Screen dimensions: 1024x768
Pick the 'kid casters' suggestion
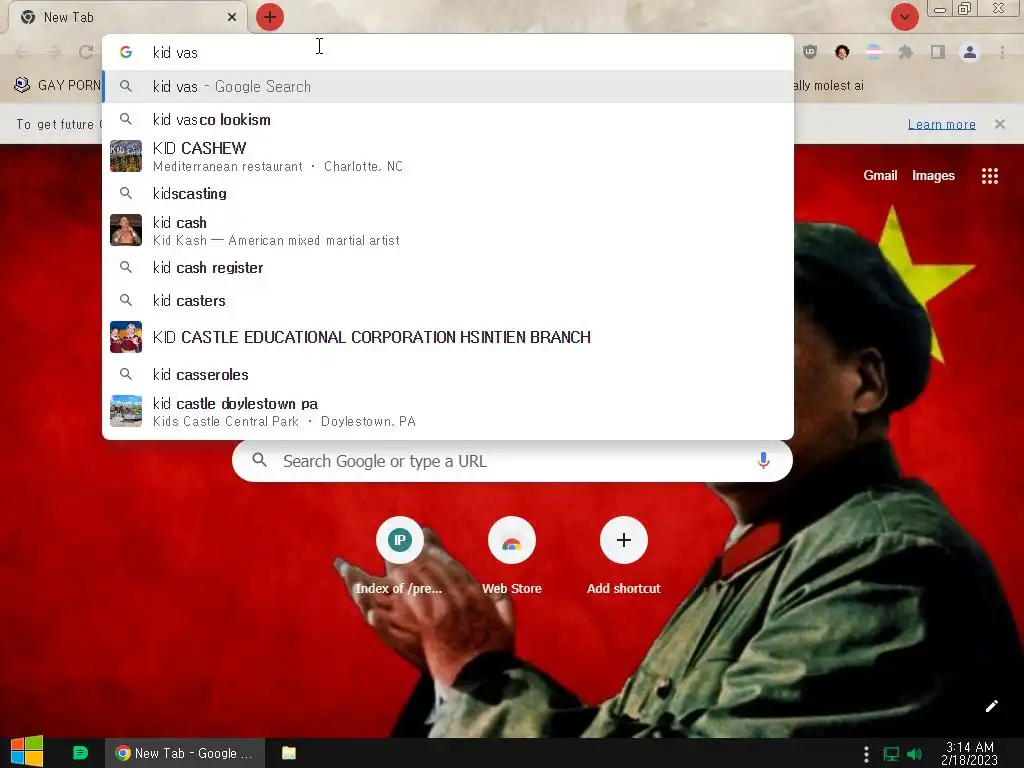point(448,300)
